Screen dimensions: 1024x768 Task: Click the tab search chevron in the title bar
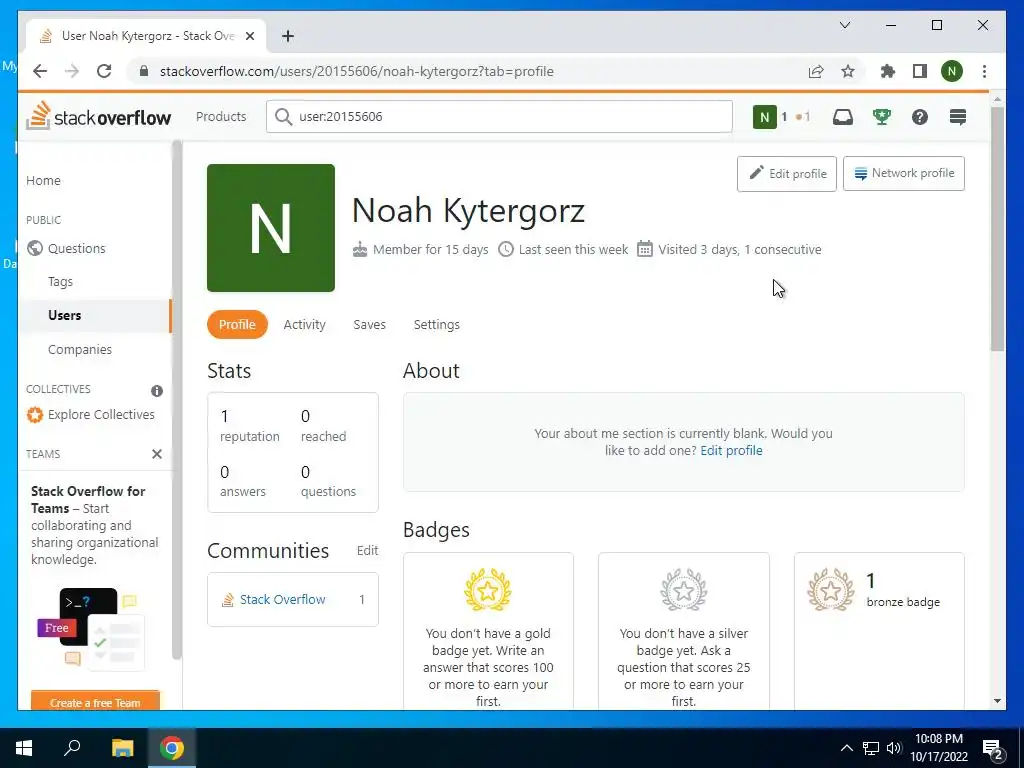(844, 25)
